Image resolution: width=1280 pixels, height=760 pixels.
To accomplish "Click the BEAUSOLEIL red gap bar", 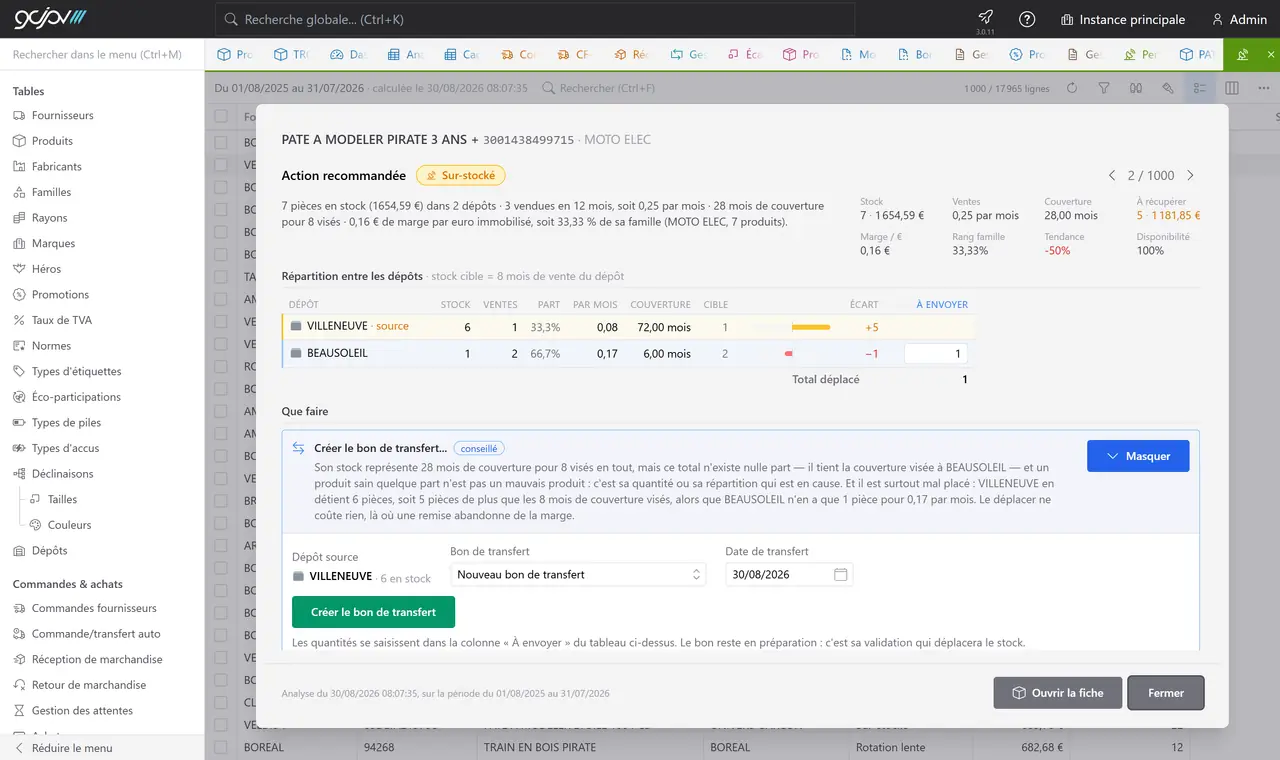I will click(788, 353).
